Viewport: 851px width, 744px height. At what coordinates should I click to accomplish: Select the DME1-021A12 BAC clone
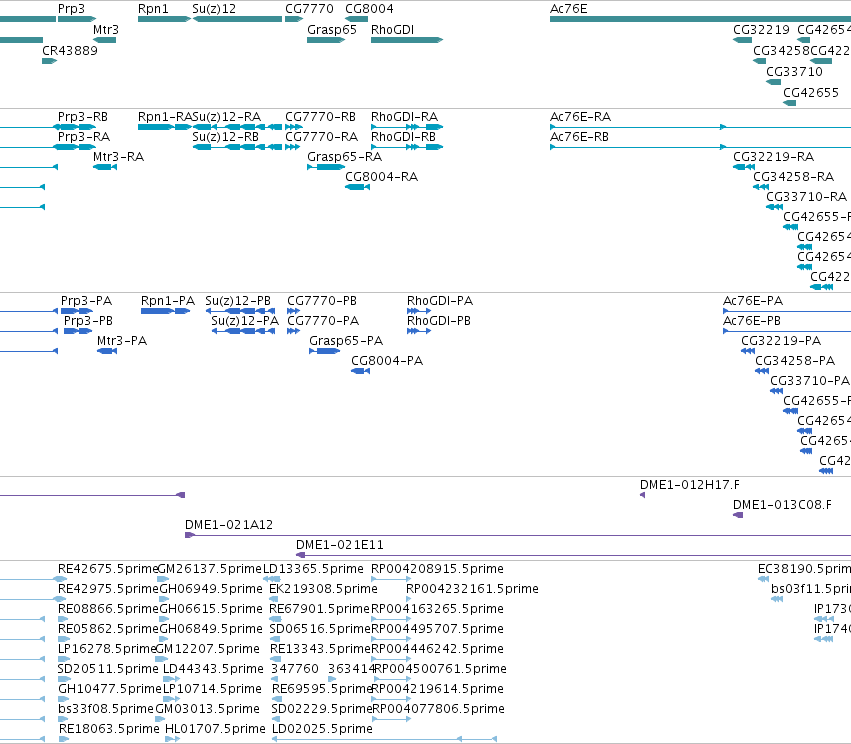pyautogui.click(x=518, y=536)
